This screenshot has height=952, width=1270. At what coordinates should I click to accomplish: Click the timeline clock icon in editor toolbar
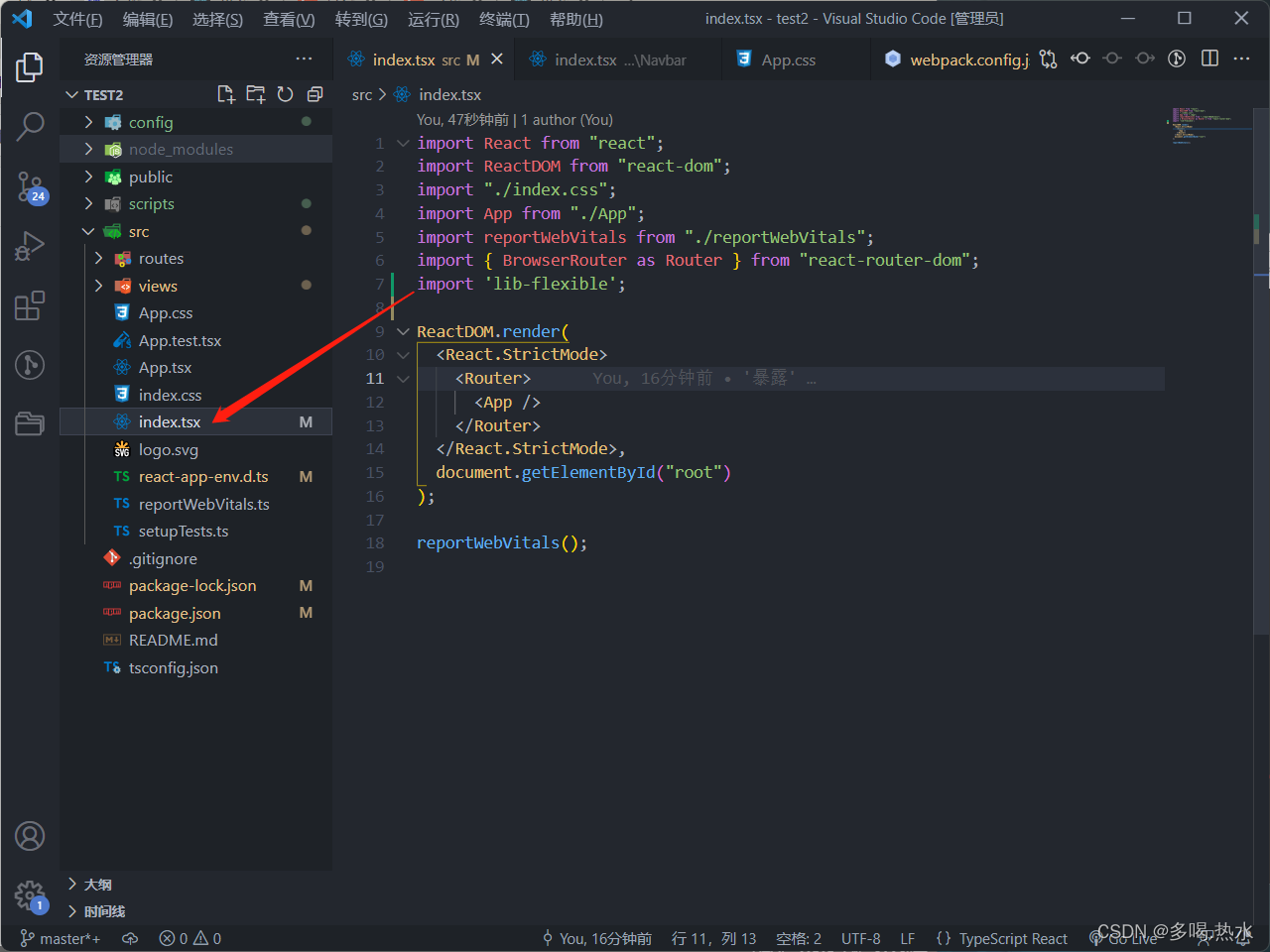tap(1177, 59)
